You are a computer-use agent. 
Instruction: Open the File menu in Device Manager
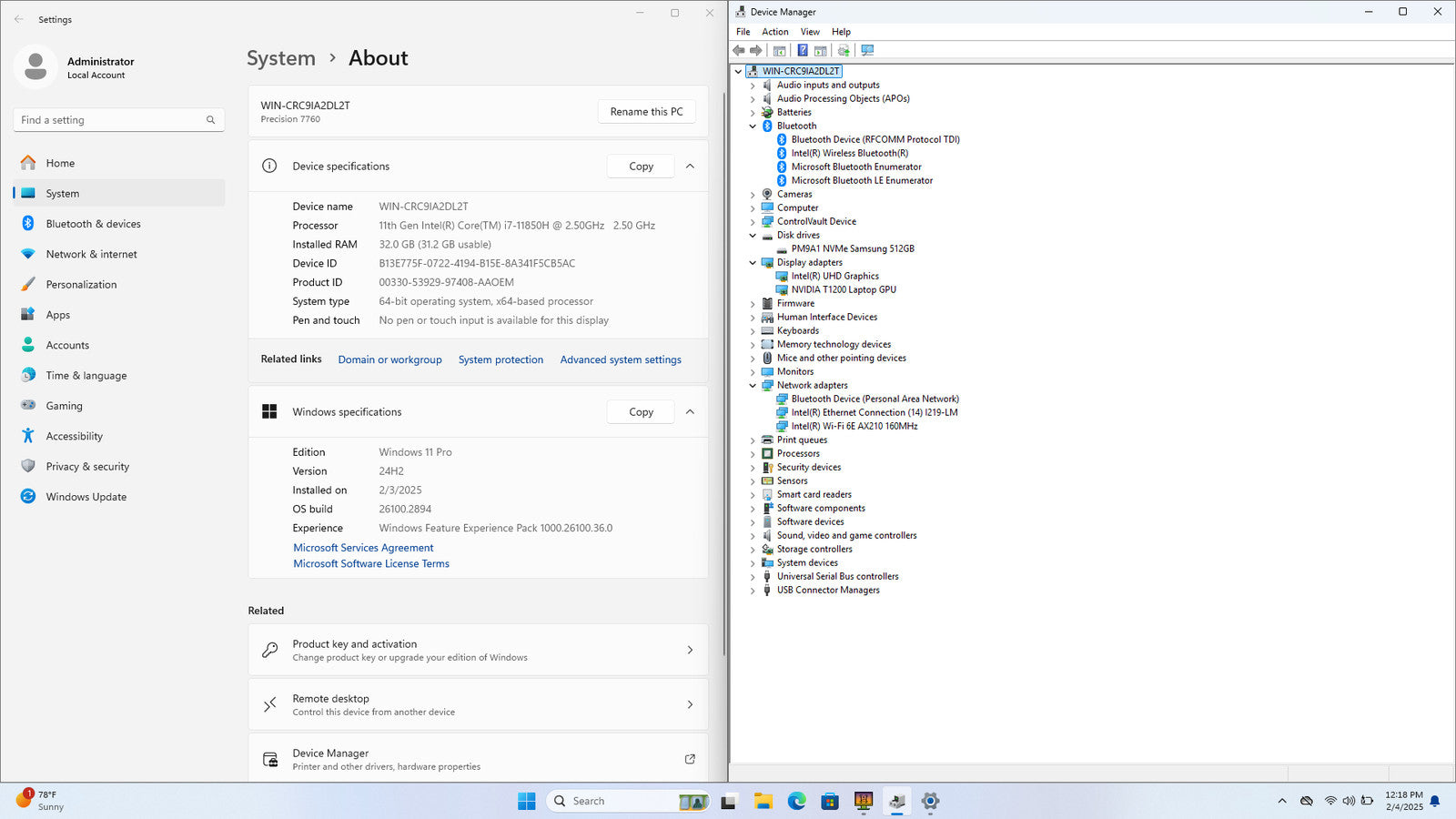tap(743, 32)
